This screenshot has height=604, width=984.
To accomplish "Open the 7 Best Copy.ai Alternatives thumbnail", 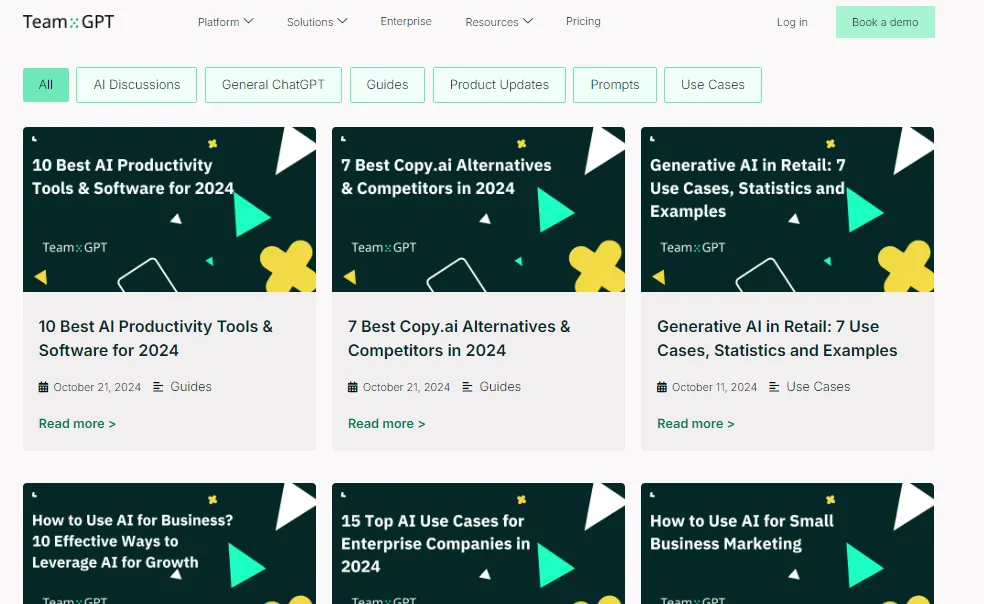I will [478, 210].
